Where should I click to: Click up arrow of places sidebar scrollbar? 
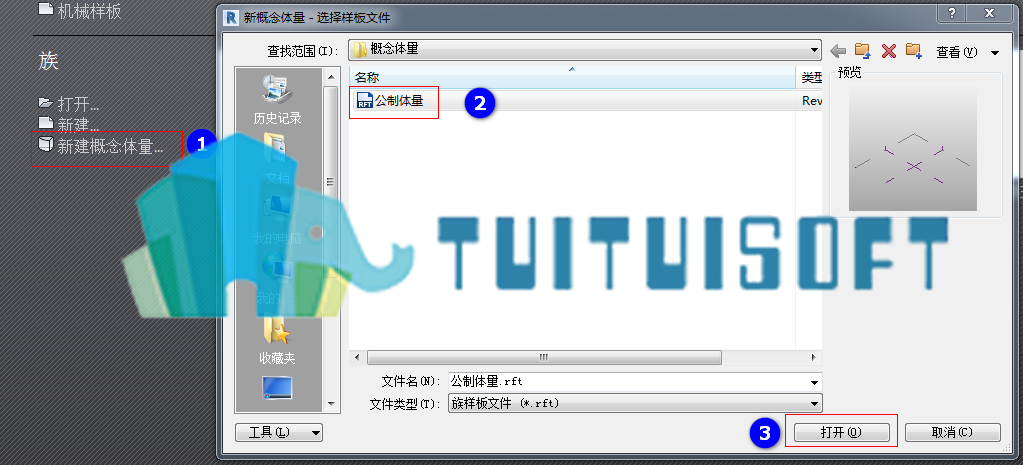[x=330, y=77]
